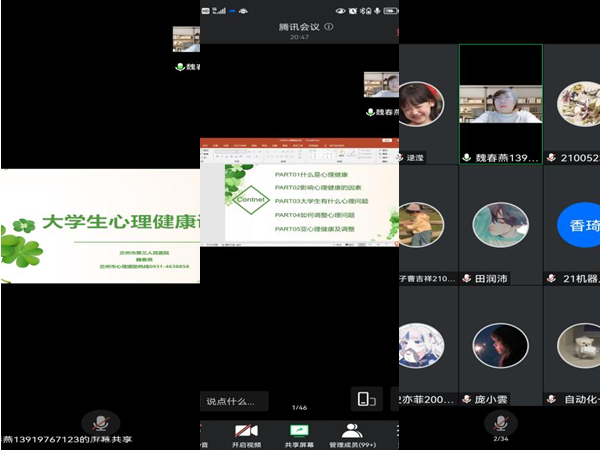Toggle the microphone button in the gallery view
The image size is (600, 450).
click(501, 424)
